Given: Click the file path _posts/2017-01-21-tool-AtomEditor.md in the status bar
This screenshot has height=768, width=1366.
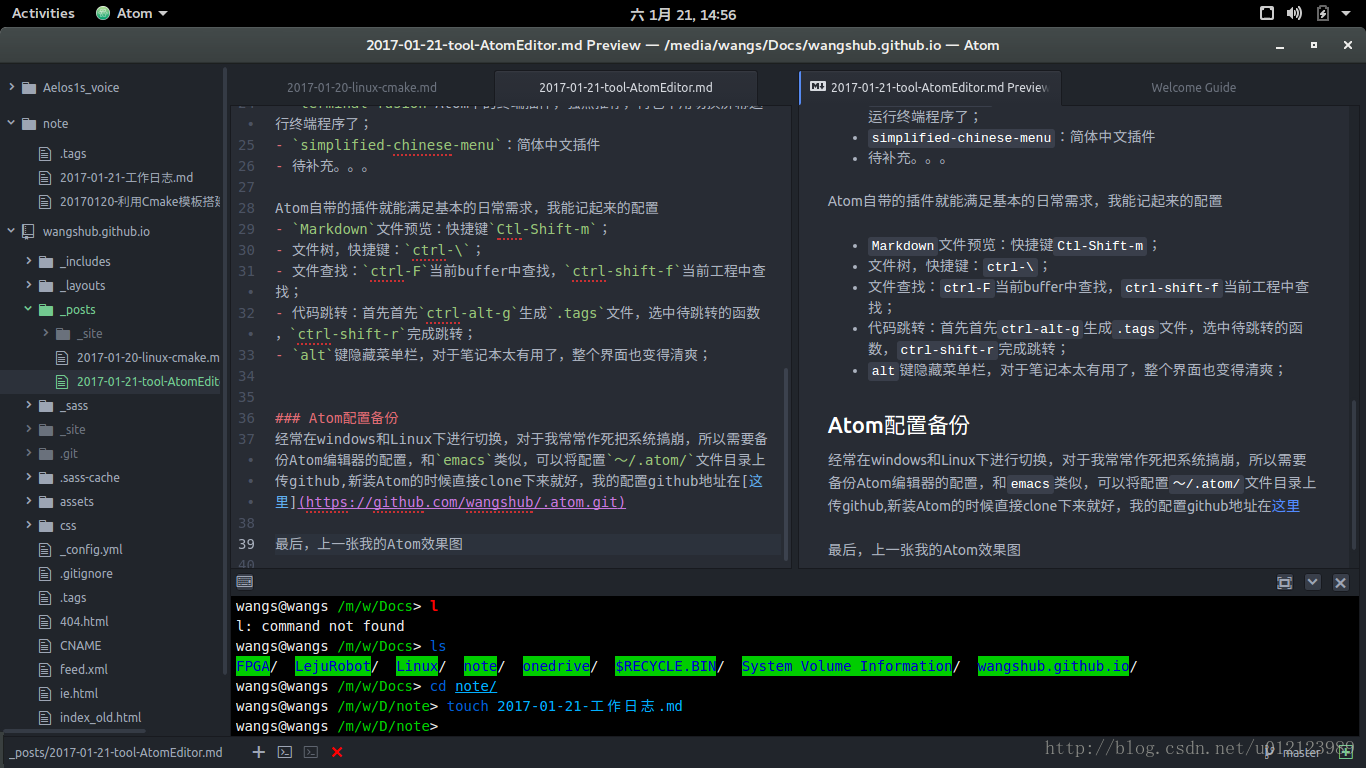Looking at the screenshot, I should click(x=117, y=752).
